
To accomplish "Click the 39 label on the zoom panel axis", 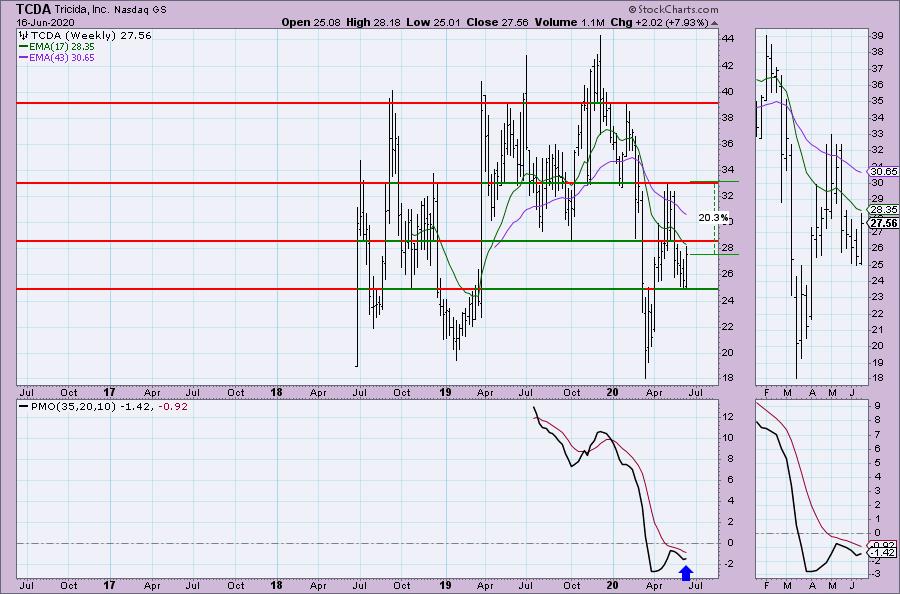I will point(877,35).
